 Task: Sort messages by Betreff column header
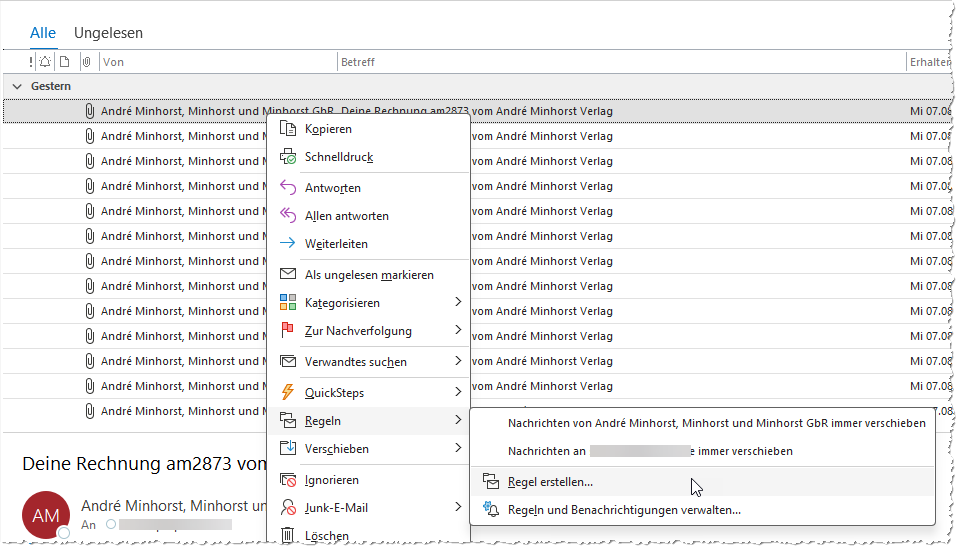click(x=358, y=62)
